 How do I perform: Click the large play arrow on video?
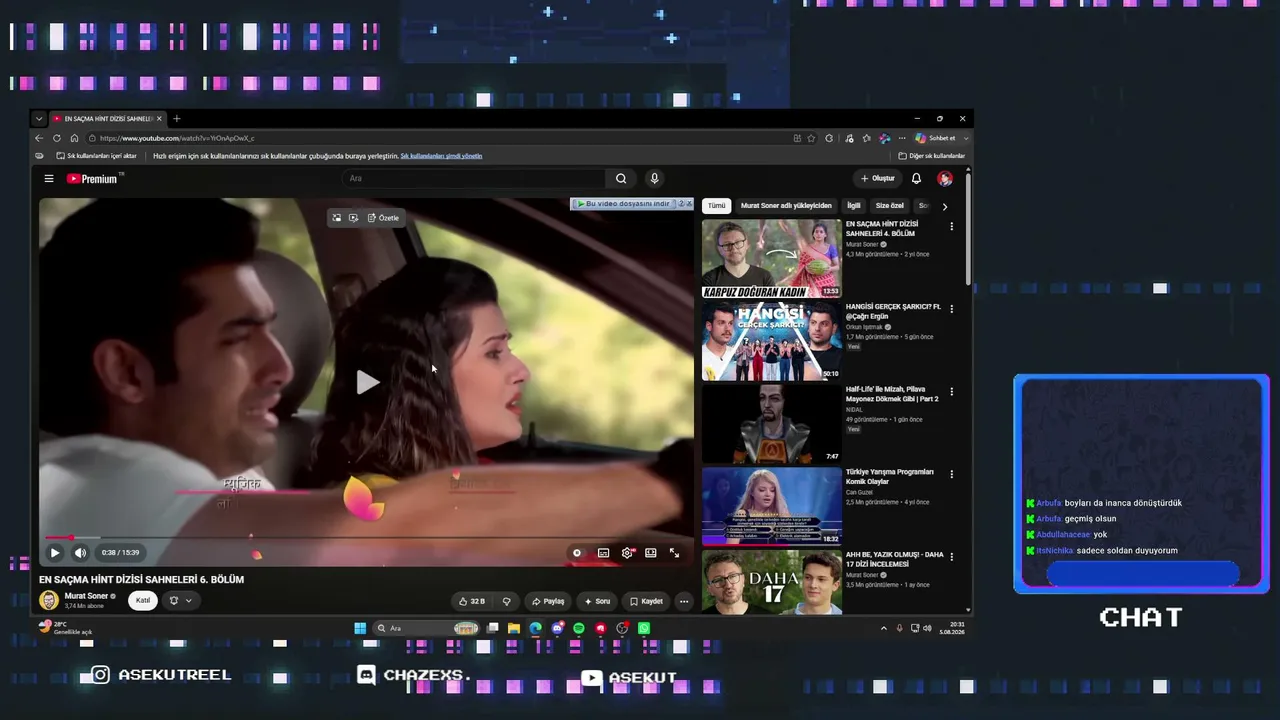tap(367, 382)
